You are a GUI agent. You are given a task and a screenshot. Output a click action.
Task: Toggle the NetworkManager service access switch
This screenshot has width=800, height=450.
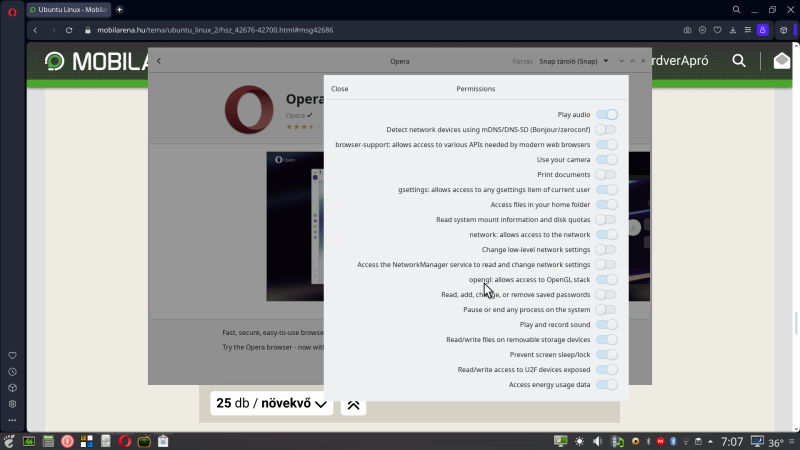pos(607,264)
